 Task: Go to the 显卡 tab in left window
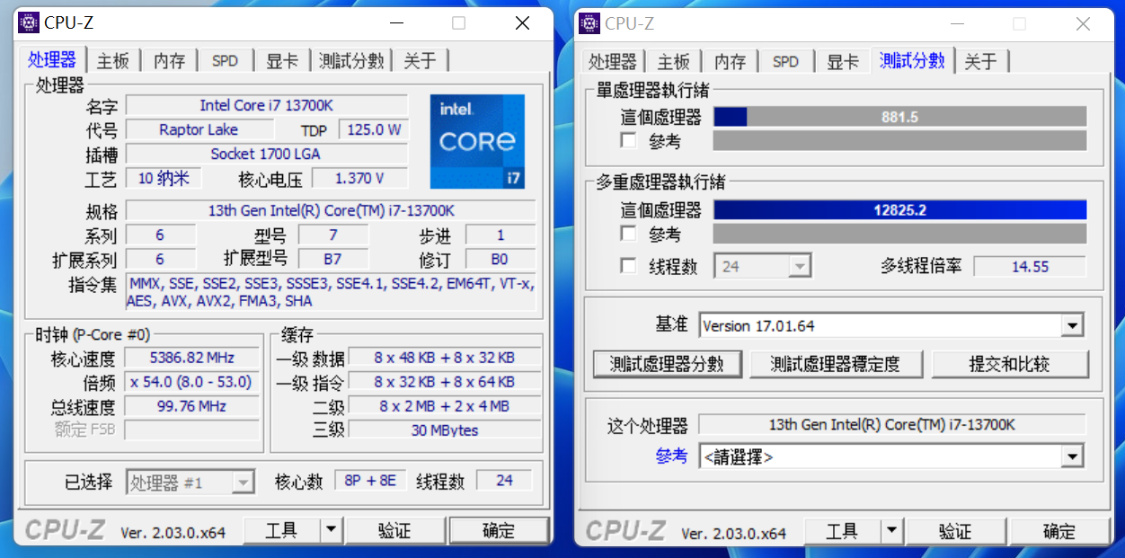pyautogui.click(x=281, y=61)
